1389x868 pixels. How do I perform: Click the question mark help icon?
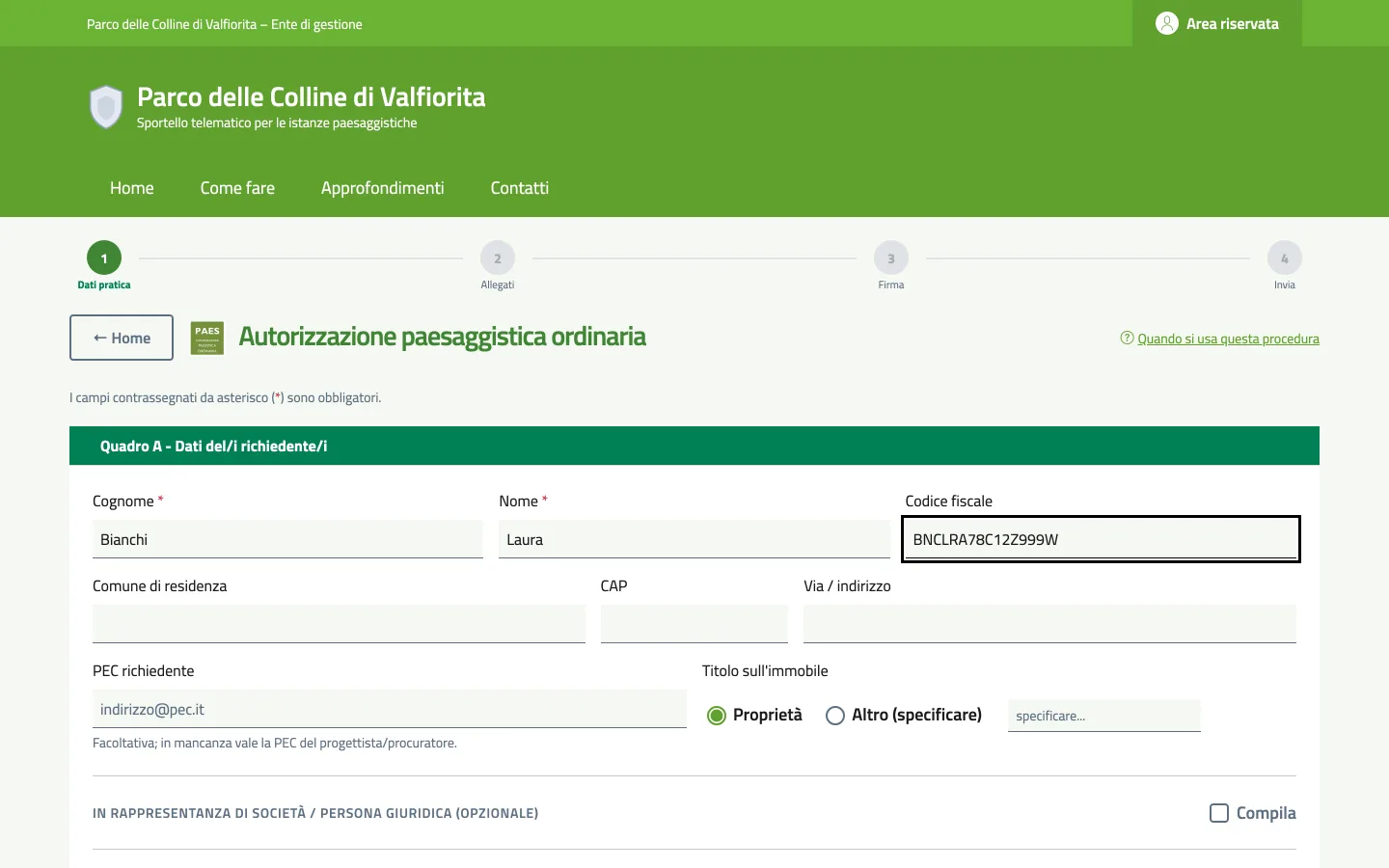coord(1127,338)
